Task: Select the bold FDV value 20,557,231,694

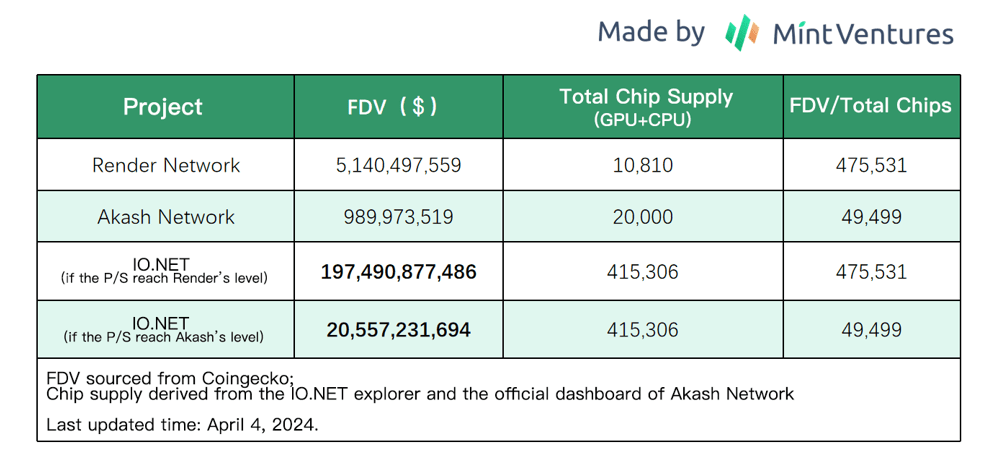Action: (398, 329)
